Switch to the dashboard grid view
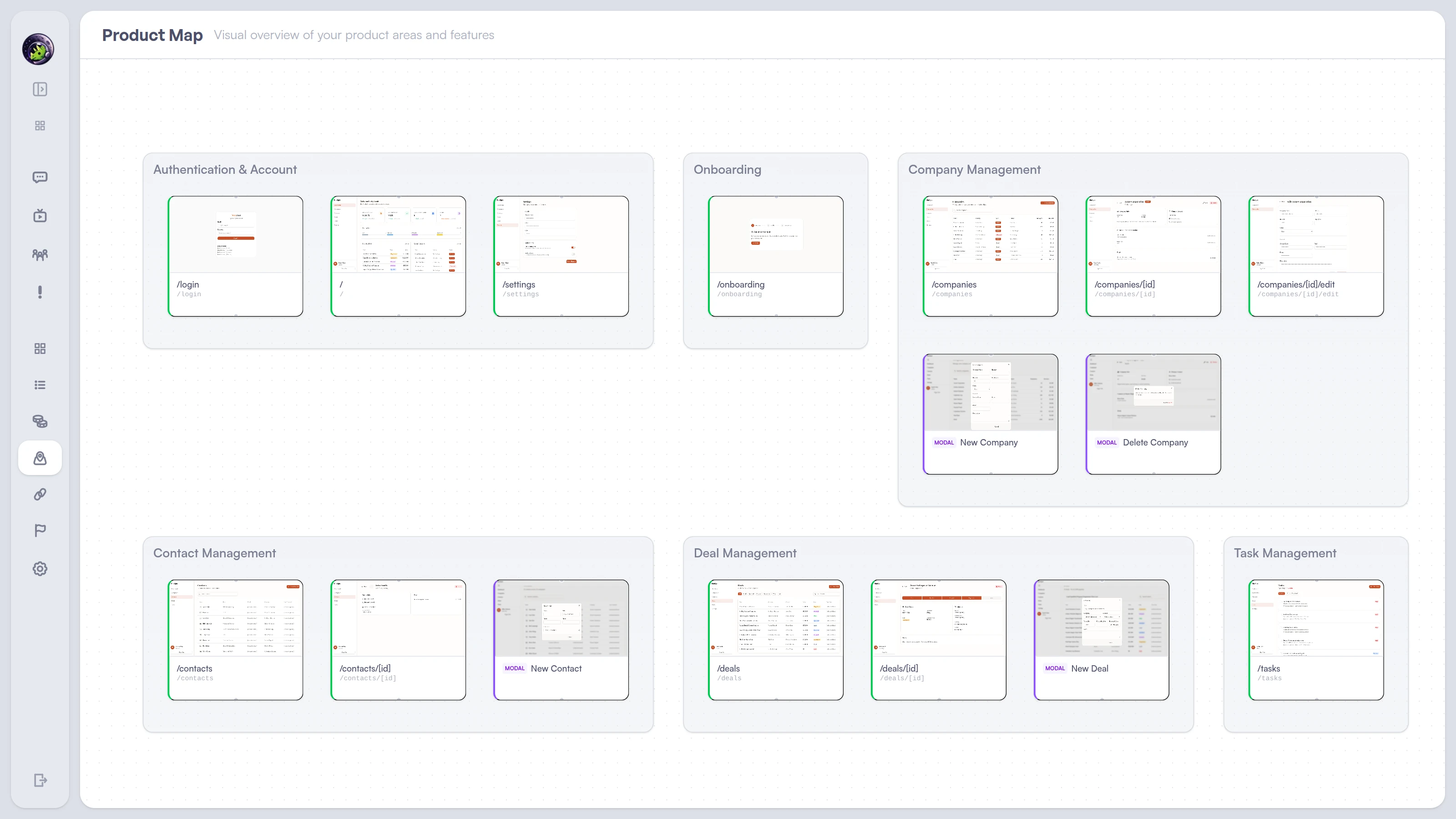Image resolution: width=1456 pixels, height=819 pixels. point(40,125)
